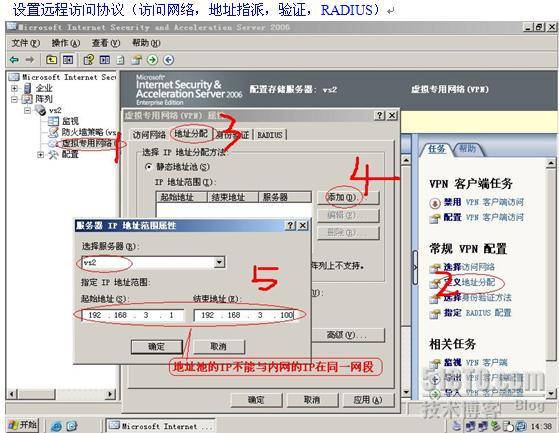Open the 选择身份验证方法 task link
The height and width of the screenshot is (433, 559).
coord(477,298)
